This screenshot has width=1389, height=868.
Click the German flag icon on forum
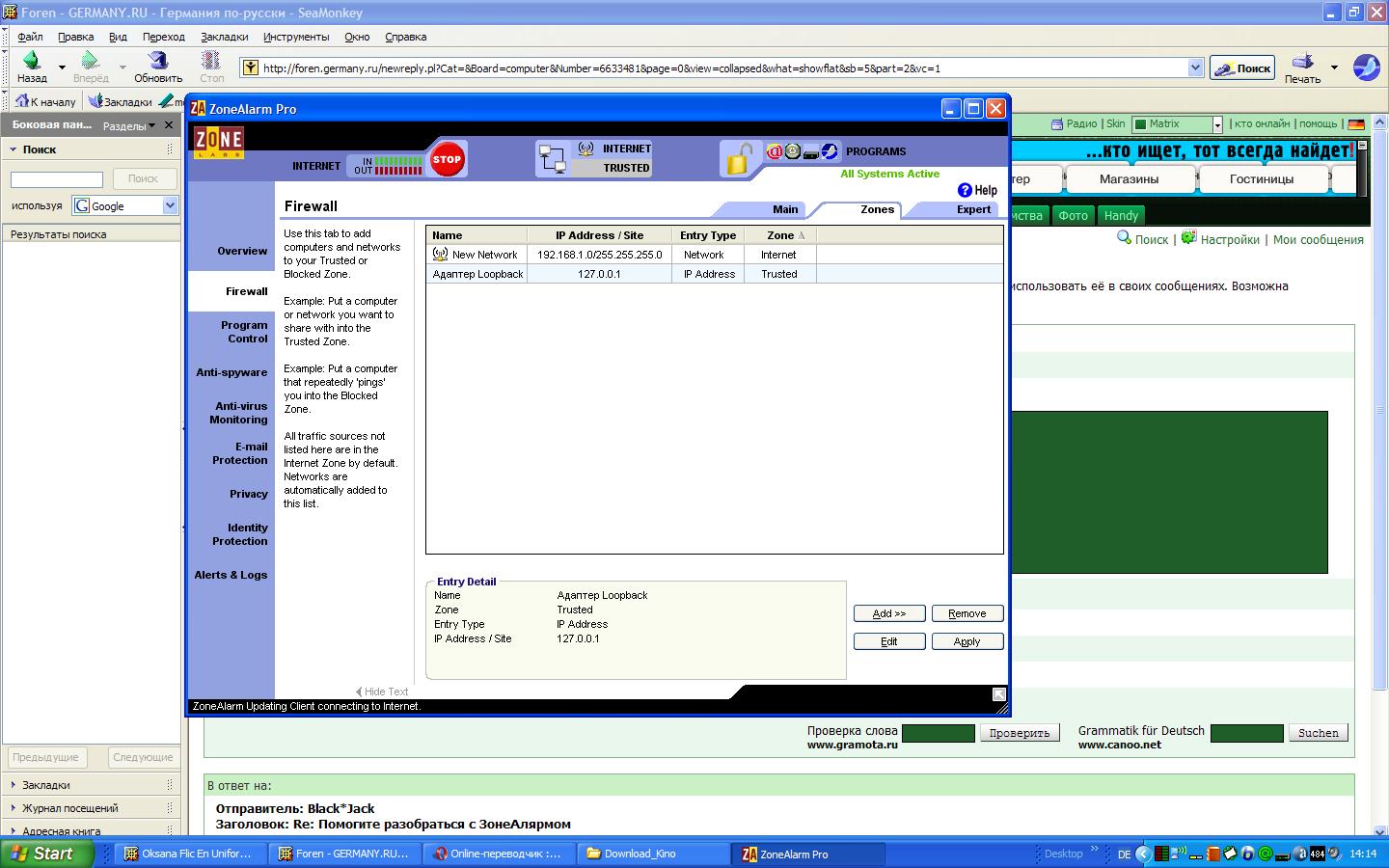point(1356,124)
